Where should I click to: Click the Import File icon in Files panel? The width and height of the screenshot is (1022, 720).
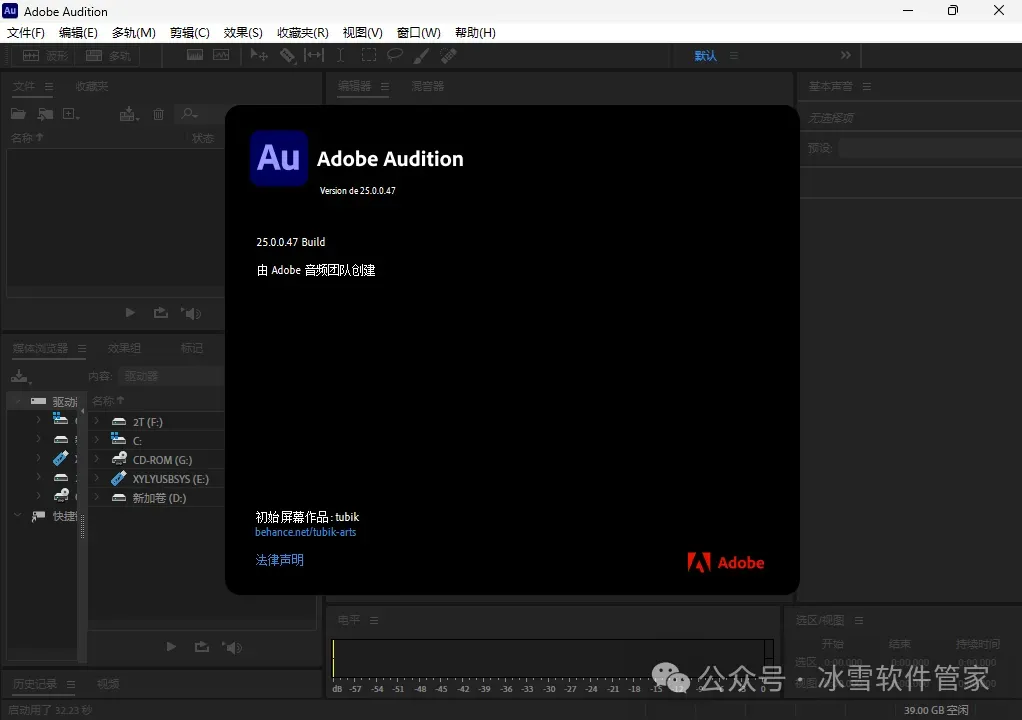click(45, 114)
